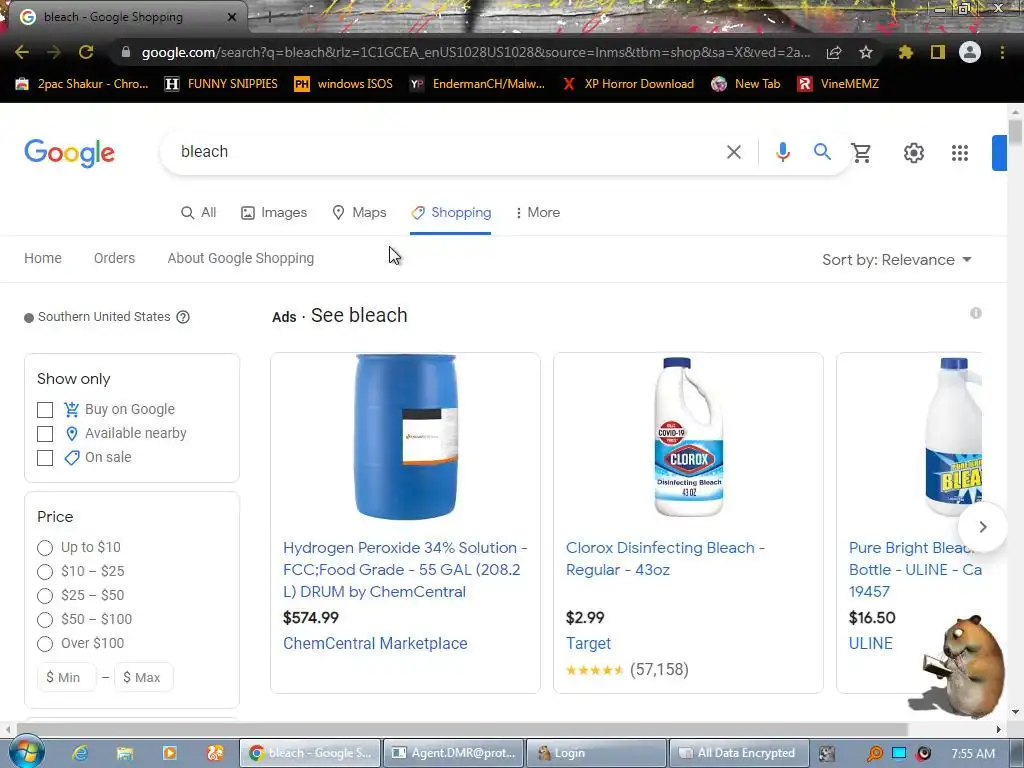The width and height of the screenshot is (1024, 768).
Task: Check the Available nearby box
Action: tap(45, 434)
